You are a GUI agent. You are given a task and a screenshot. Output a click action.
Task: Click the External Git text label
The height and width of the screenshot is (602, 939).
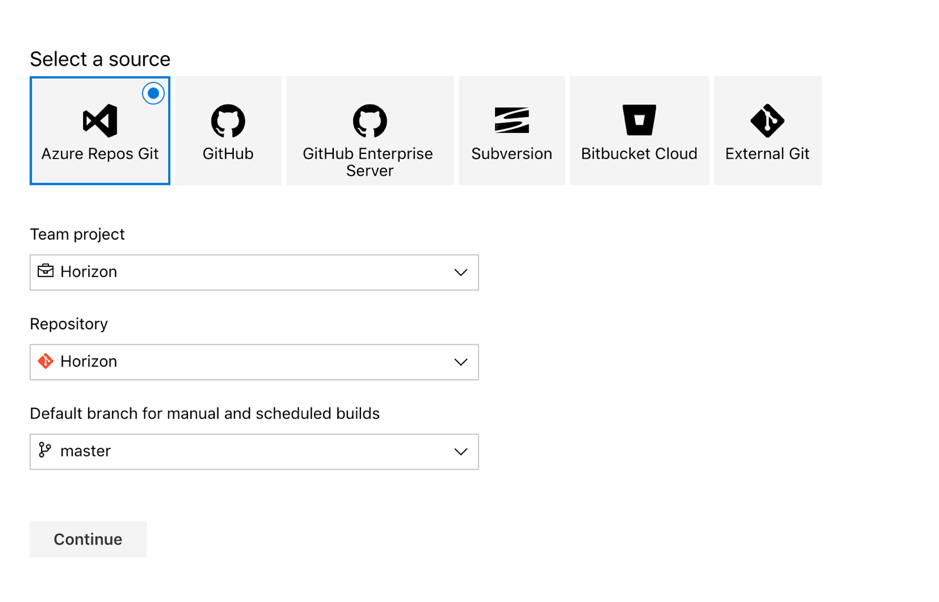tap(767, 154)
